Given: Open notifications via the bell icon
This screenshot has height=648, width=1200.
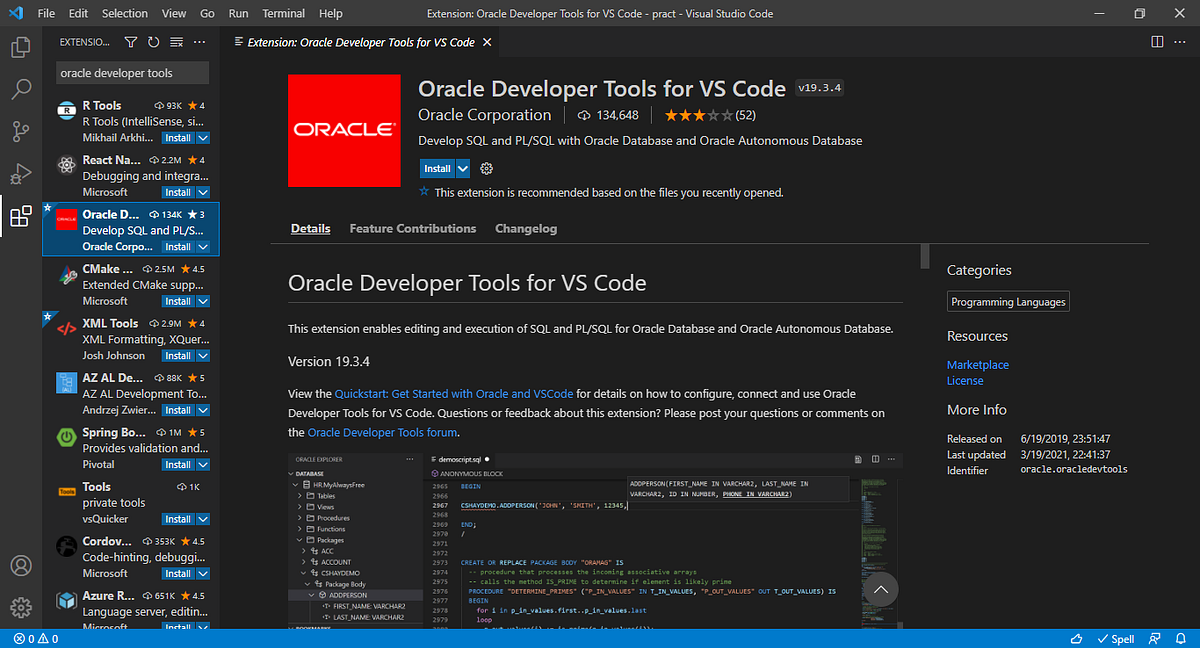Looking at the screenshot, I should 1180,638.
